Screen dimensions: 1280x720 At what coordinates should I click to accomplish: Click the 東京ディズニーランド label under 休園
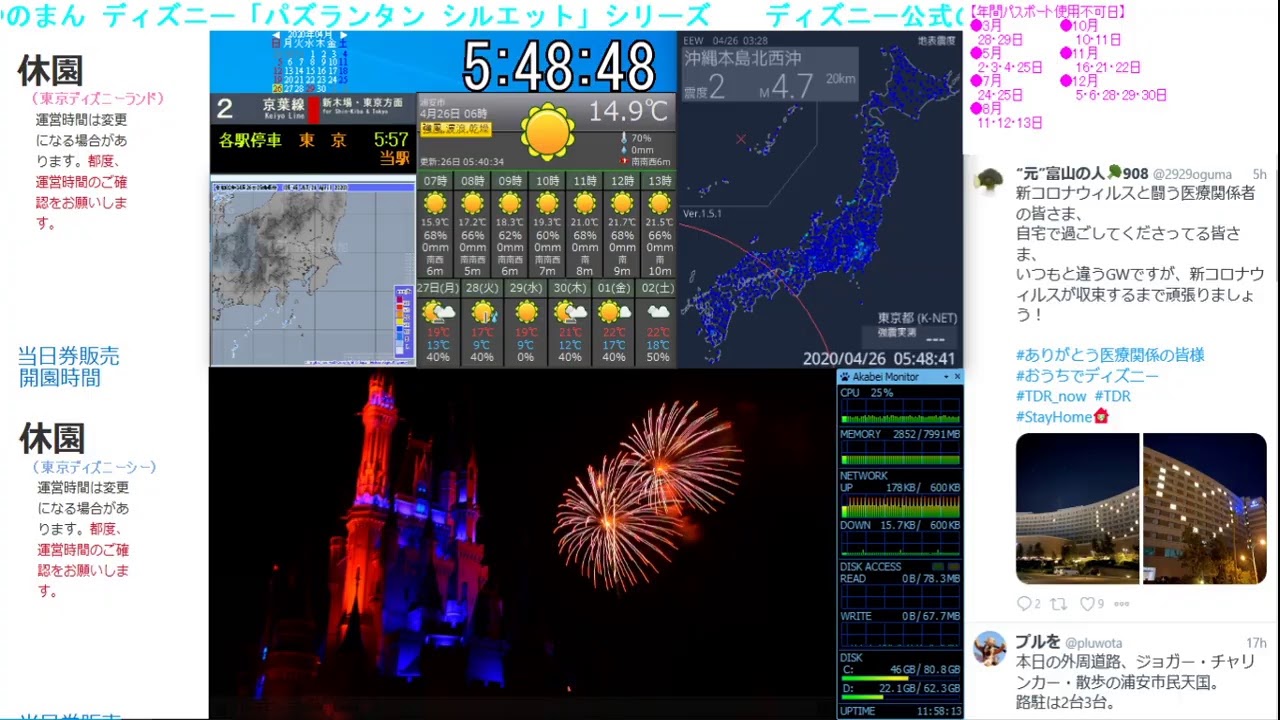pyautogui.click(x=97, y=99)
